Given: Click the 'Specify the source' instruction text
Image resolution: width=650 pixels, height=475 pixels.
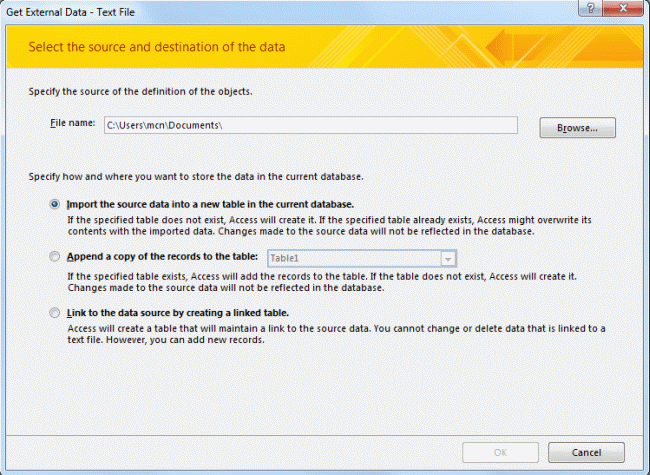Looking at the screenshot, I should click(x=139, y=91).
